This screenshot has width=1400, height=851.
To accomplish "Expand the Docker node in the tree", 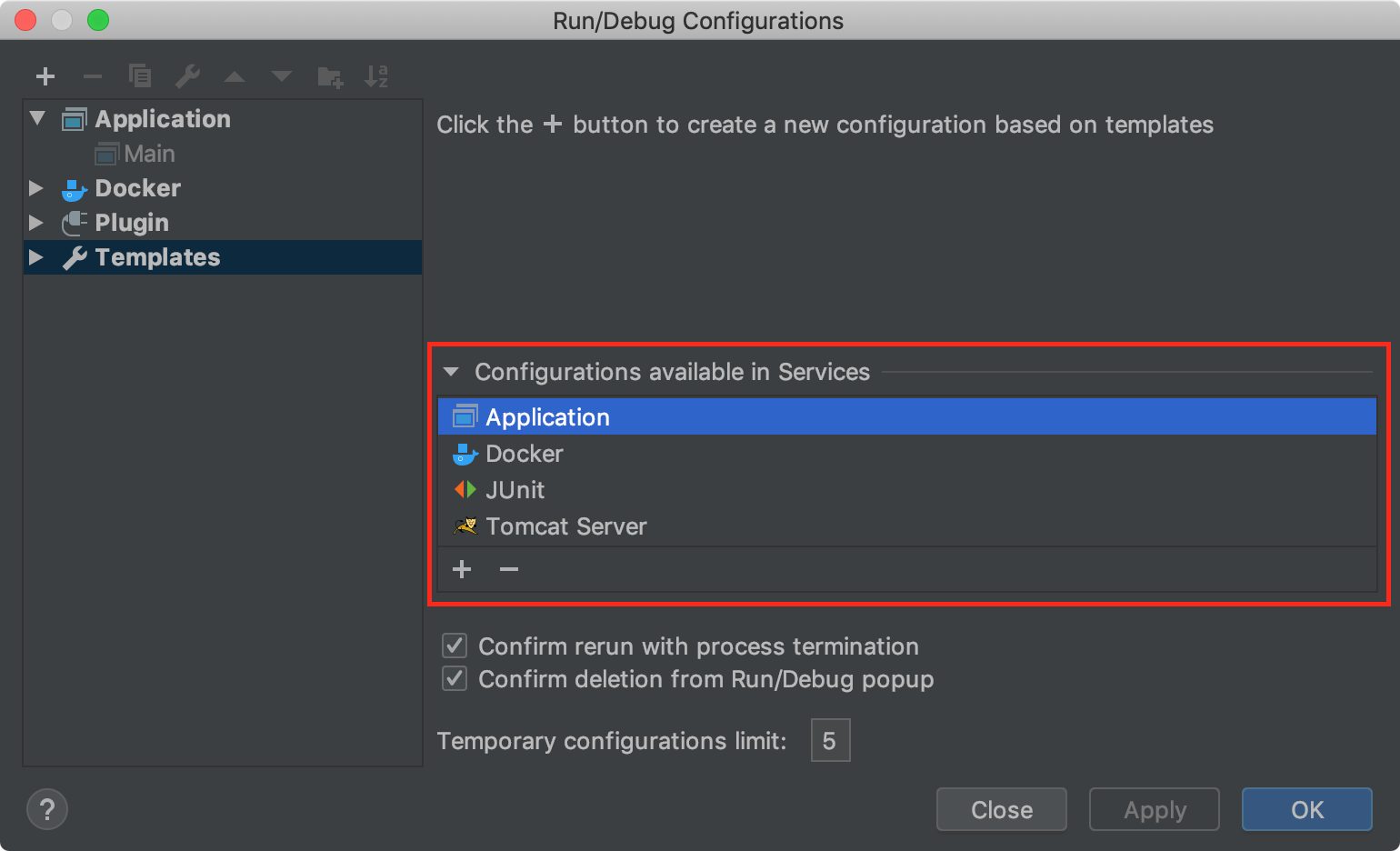I will [x=36, y=188].
